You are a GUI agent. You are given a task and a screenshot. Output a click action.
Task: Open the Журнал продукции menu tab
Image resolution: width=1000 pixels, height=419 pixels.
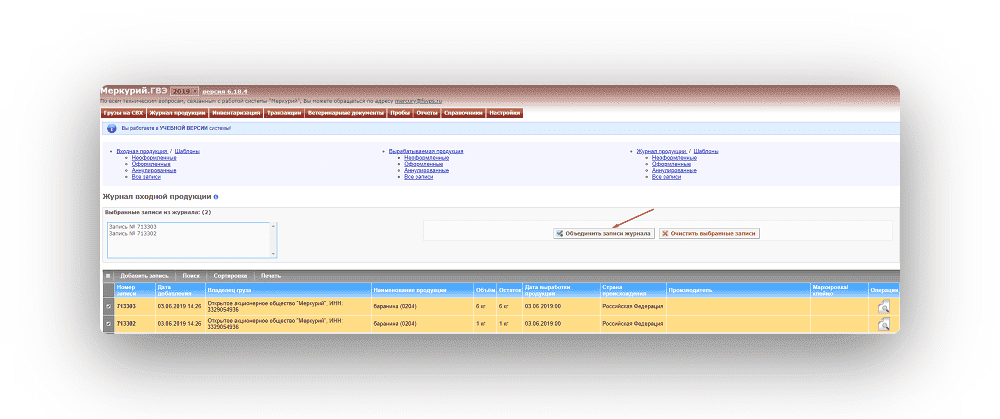177,113
